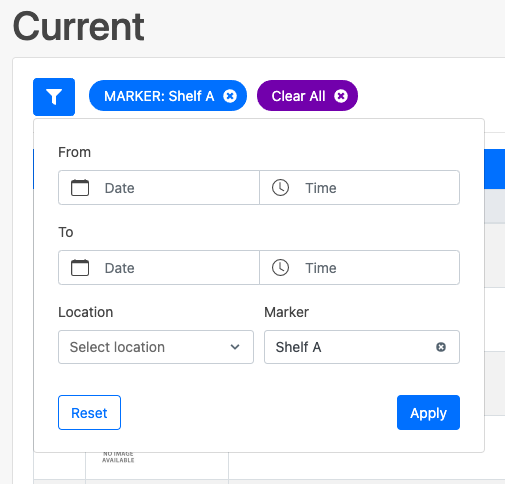The image size is (505, 484).
Task: Click the To date calendar icon
Action: (x=80, y=268)
